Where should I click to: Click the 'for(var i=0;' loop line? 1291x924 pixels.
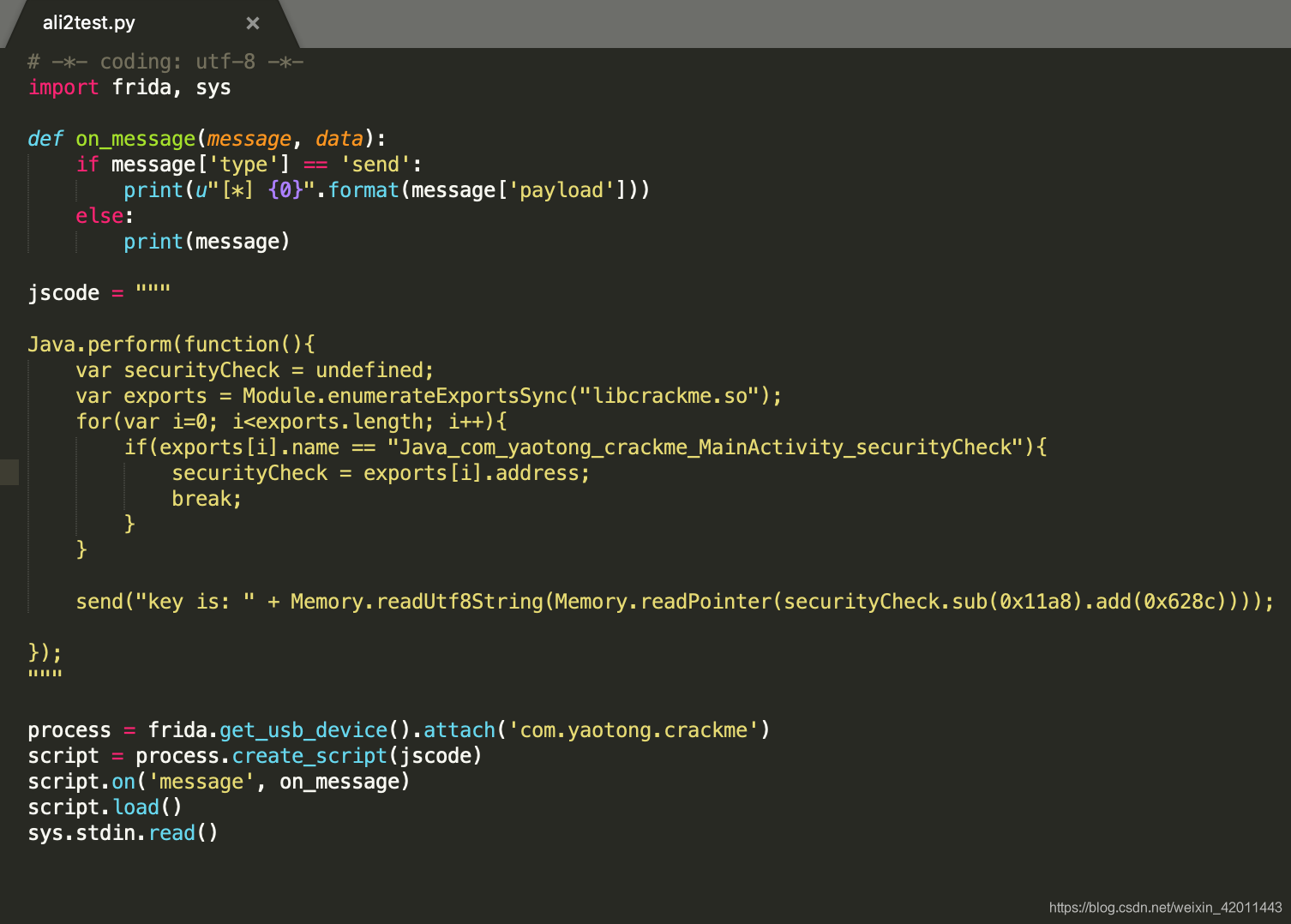pyautogui.click(x=291, y=422)
